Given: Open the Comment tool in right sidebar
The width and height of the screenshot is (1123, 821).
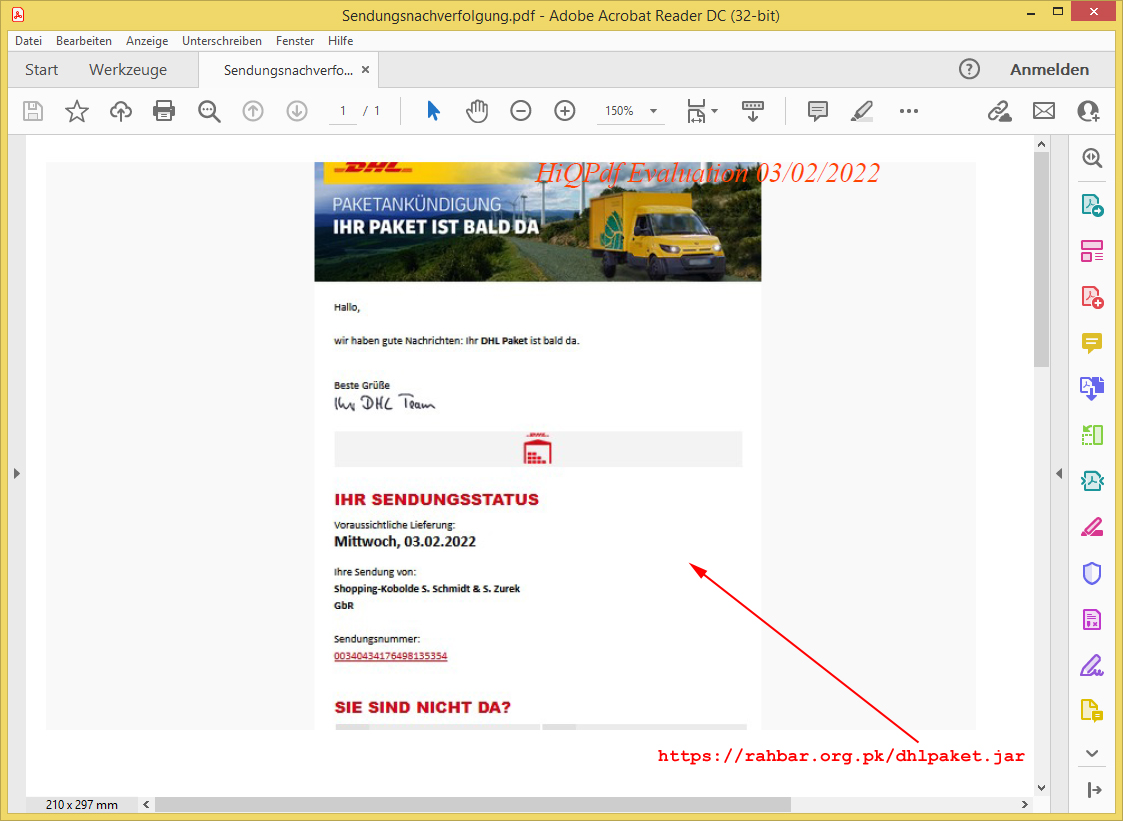Looking at the screenshot, I should (x=1092, y=343).
